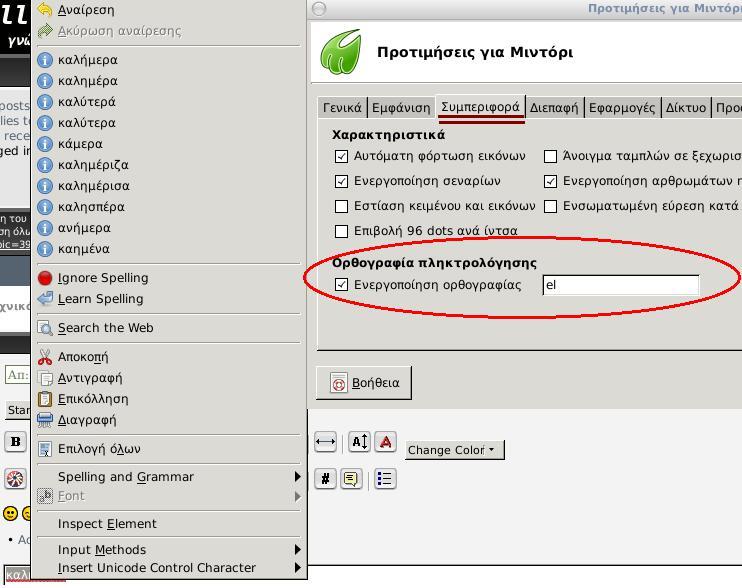Select Inspect Element in context menu
This screenshot has height=588, width=742.
pyautogui.click(x=107, y=524)
